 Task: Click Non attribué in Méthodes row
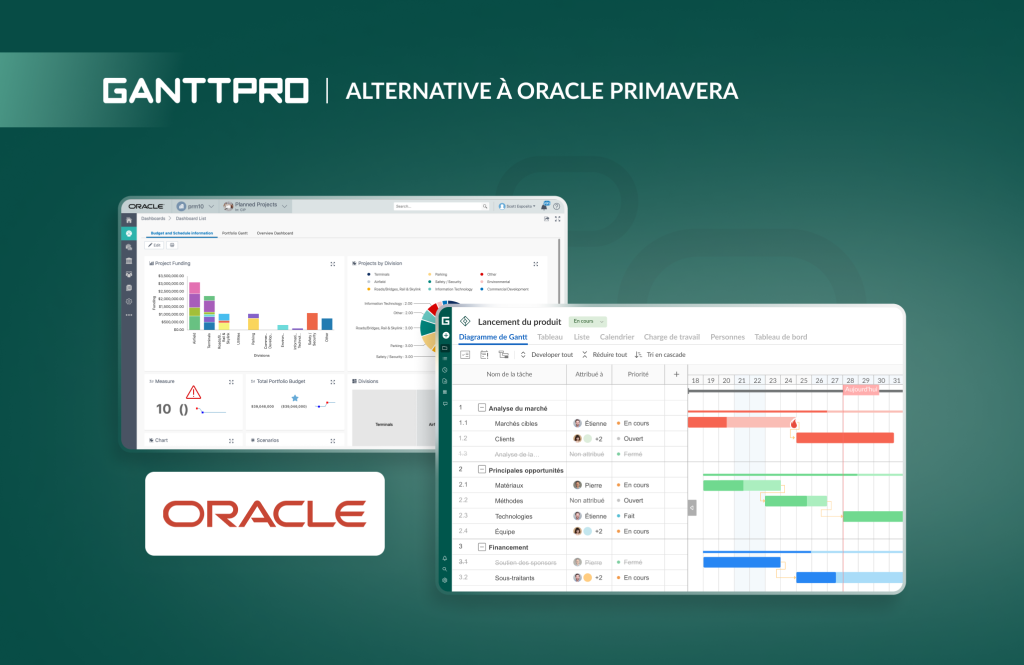click(x=586, y=500)
